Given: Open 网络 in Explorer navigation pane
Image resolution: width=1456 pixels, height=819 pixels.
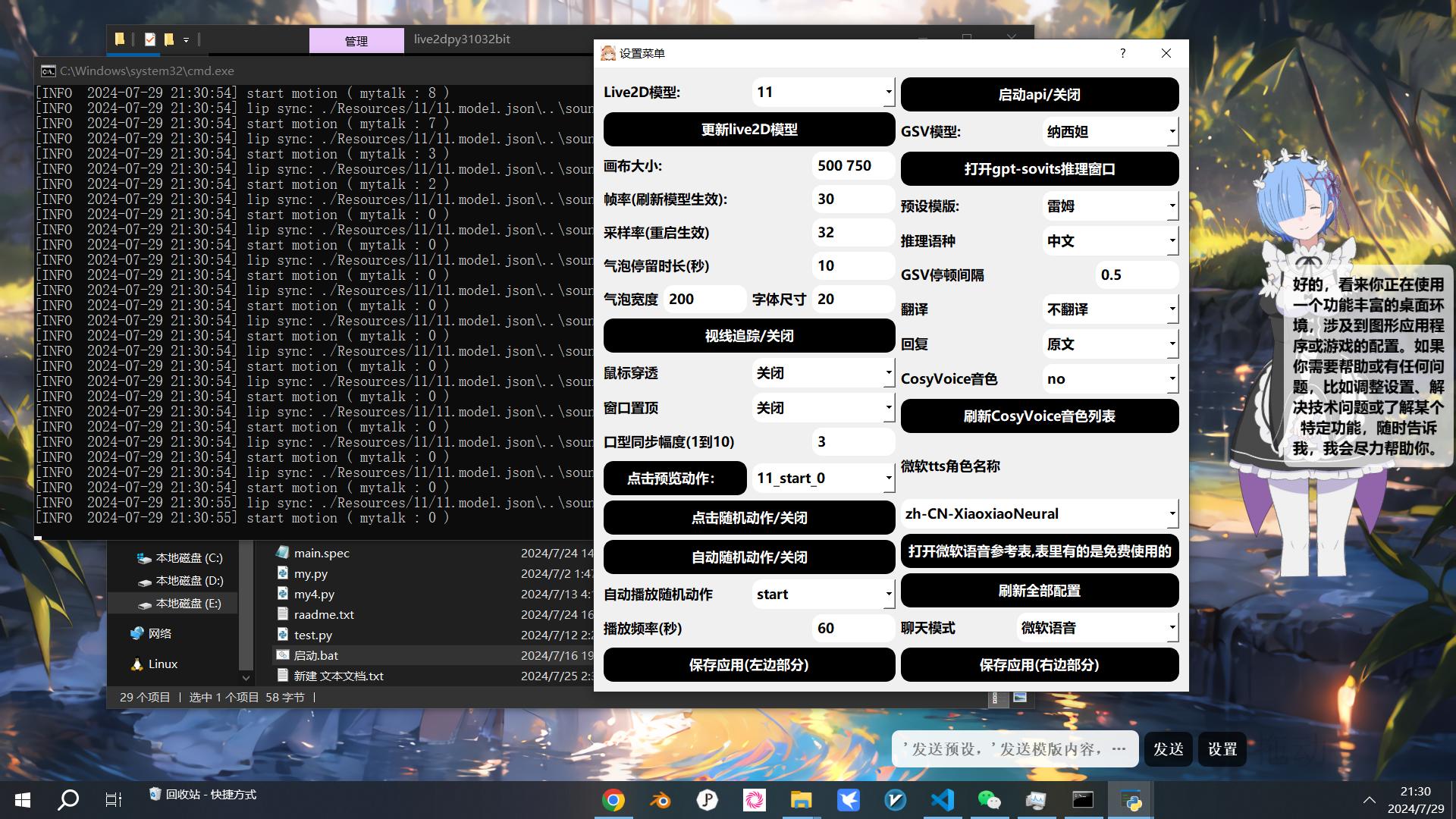Looking at the screenshot, I should pos(159,633).
